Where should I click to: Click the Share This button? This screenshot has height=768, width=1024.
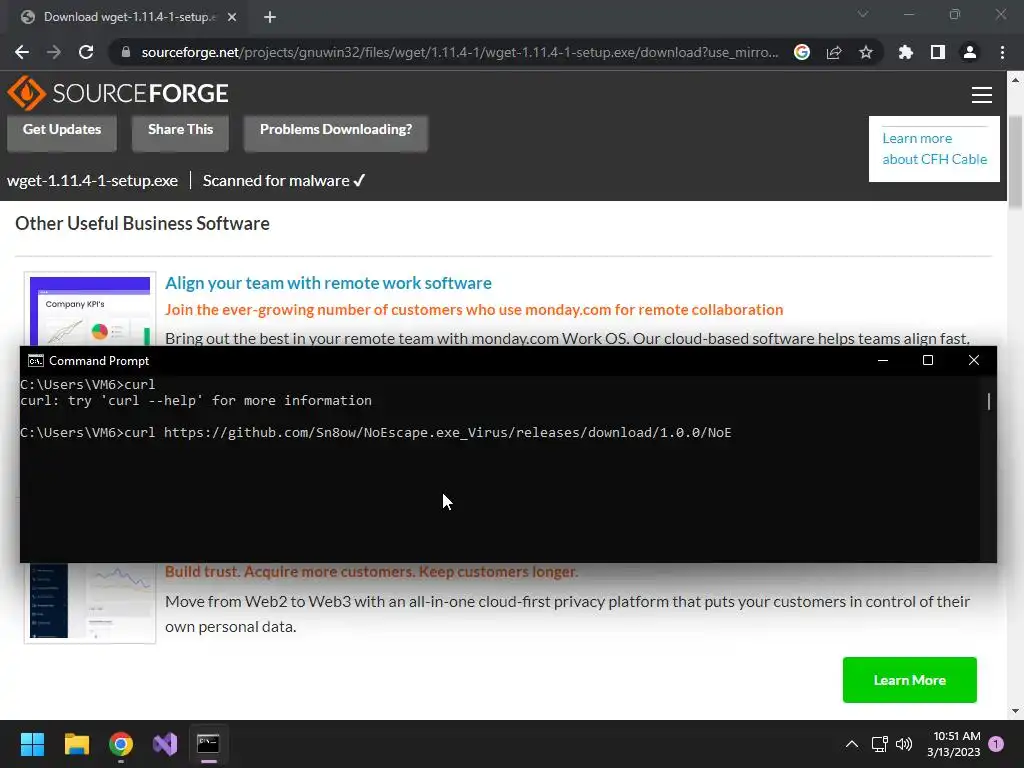coord(180,133)
